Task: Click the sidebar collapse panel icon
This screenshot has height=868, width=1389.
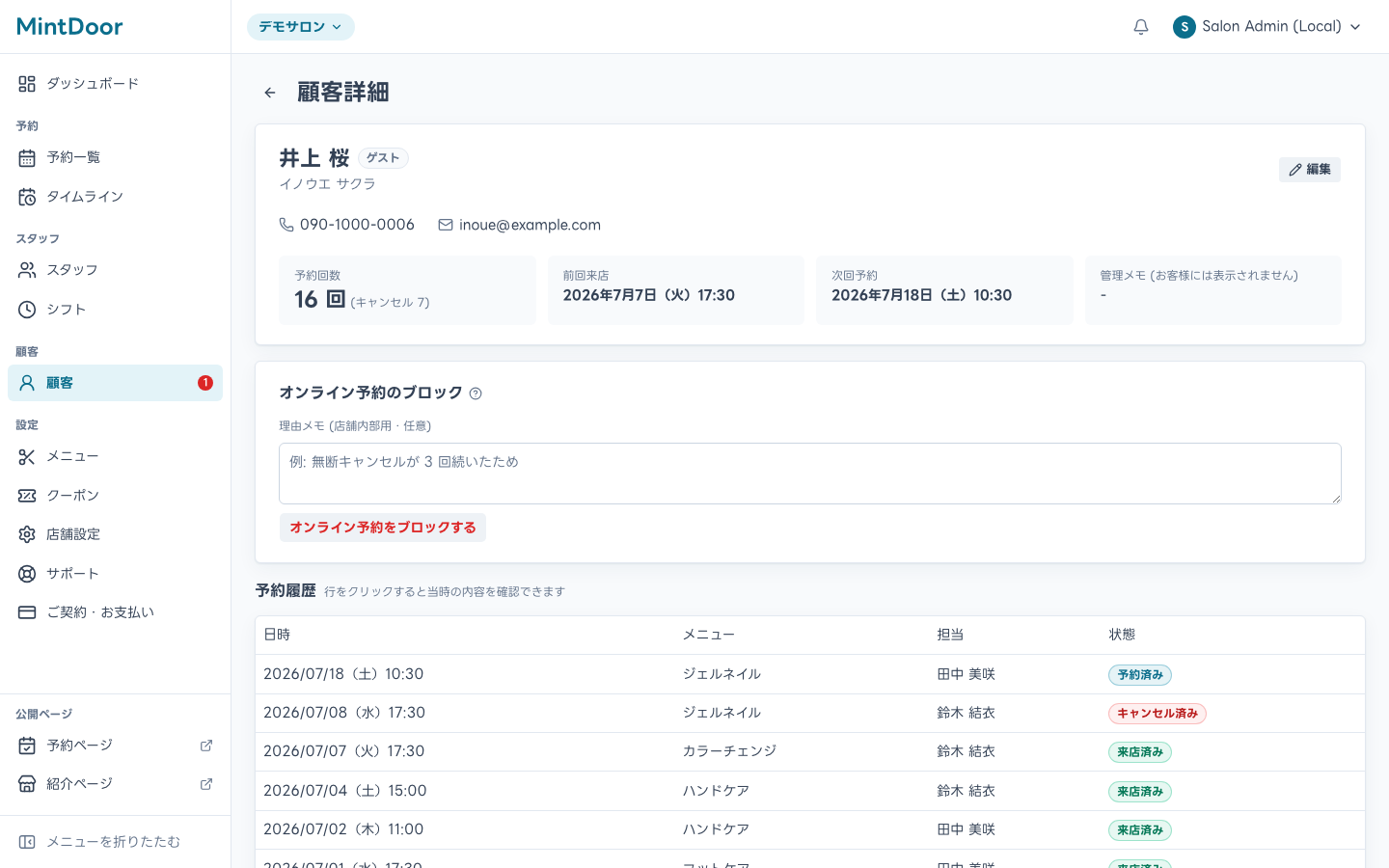Action: point(27,842)
